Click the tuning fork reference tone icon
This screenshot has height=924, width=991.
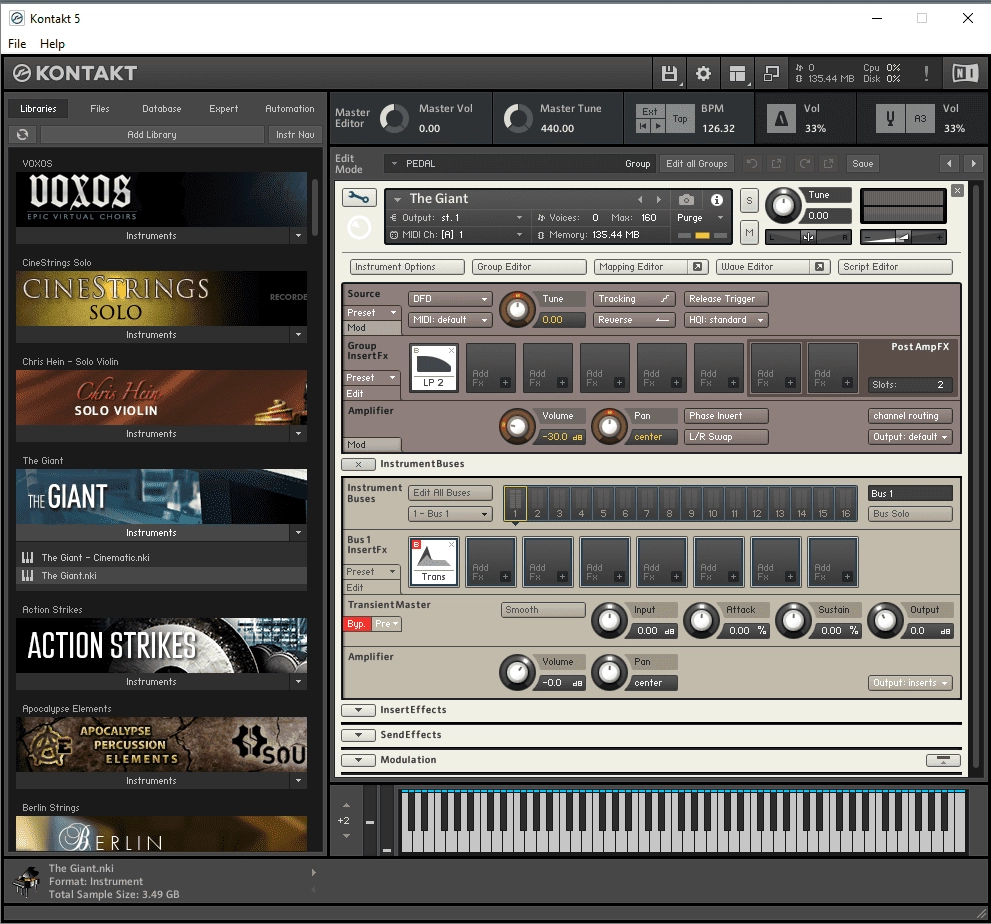890,118
